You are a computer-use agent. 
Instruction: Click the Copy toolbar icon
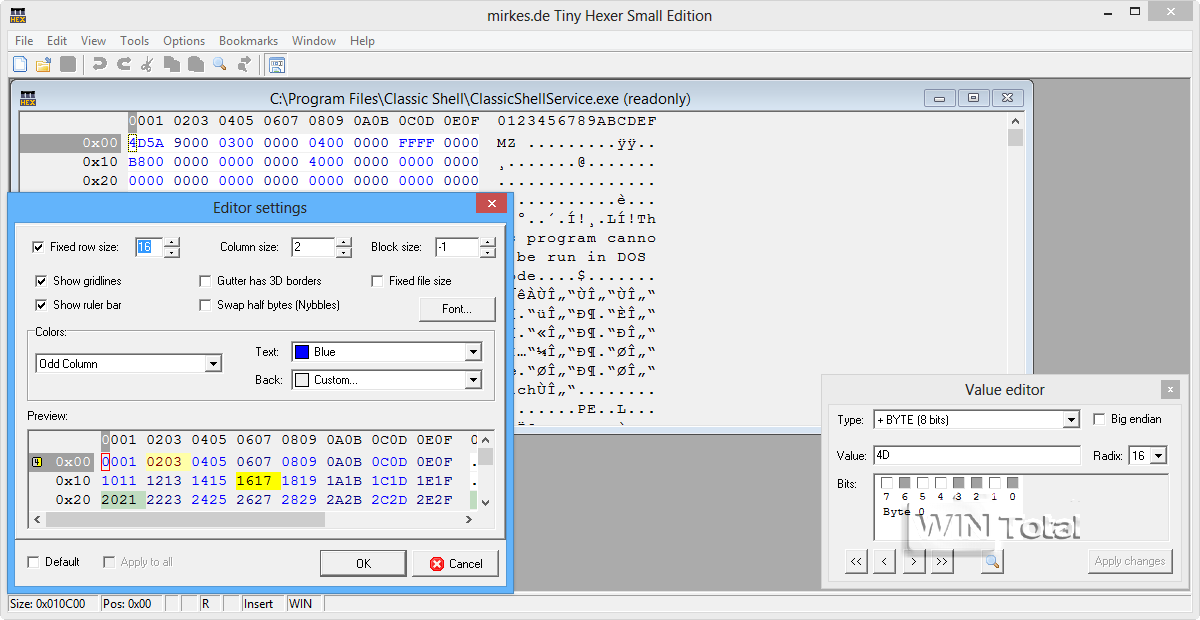[171, 65]
